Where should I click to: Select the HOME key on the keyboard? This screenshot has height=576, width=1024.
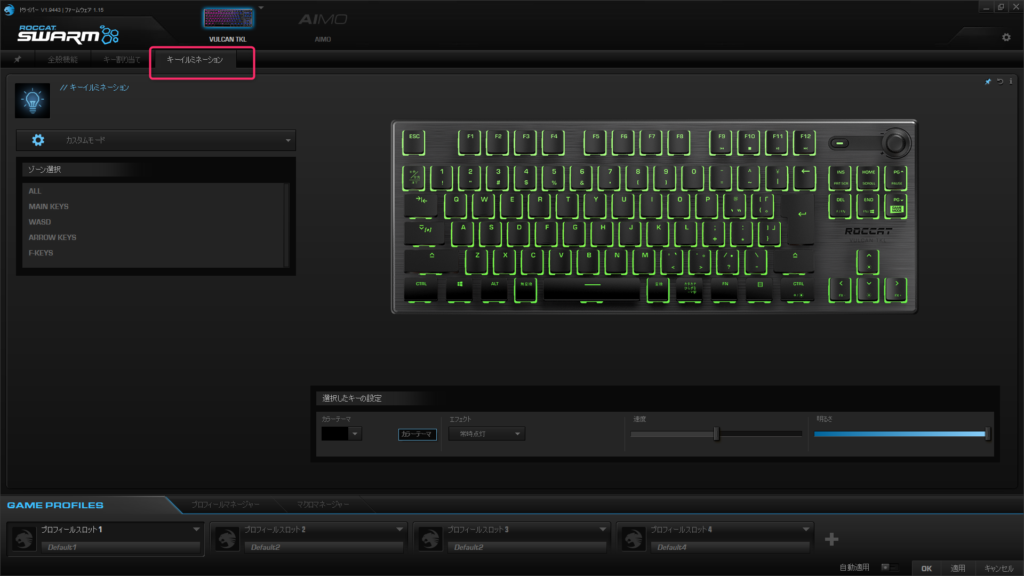(x=868, y=177)
